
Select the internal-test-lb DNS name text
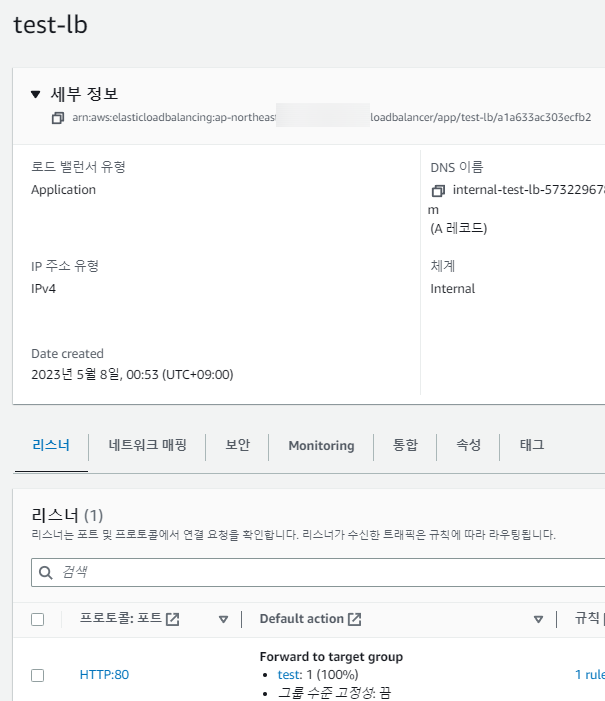tap(529, 190)
